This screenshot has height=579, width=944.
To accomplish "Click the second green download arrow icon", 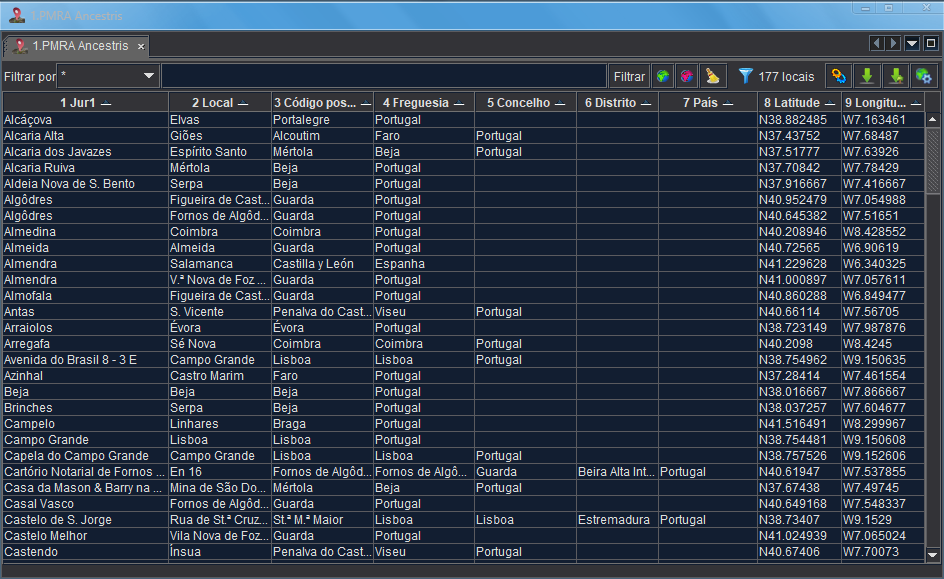I will 896,76.
